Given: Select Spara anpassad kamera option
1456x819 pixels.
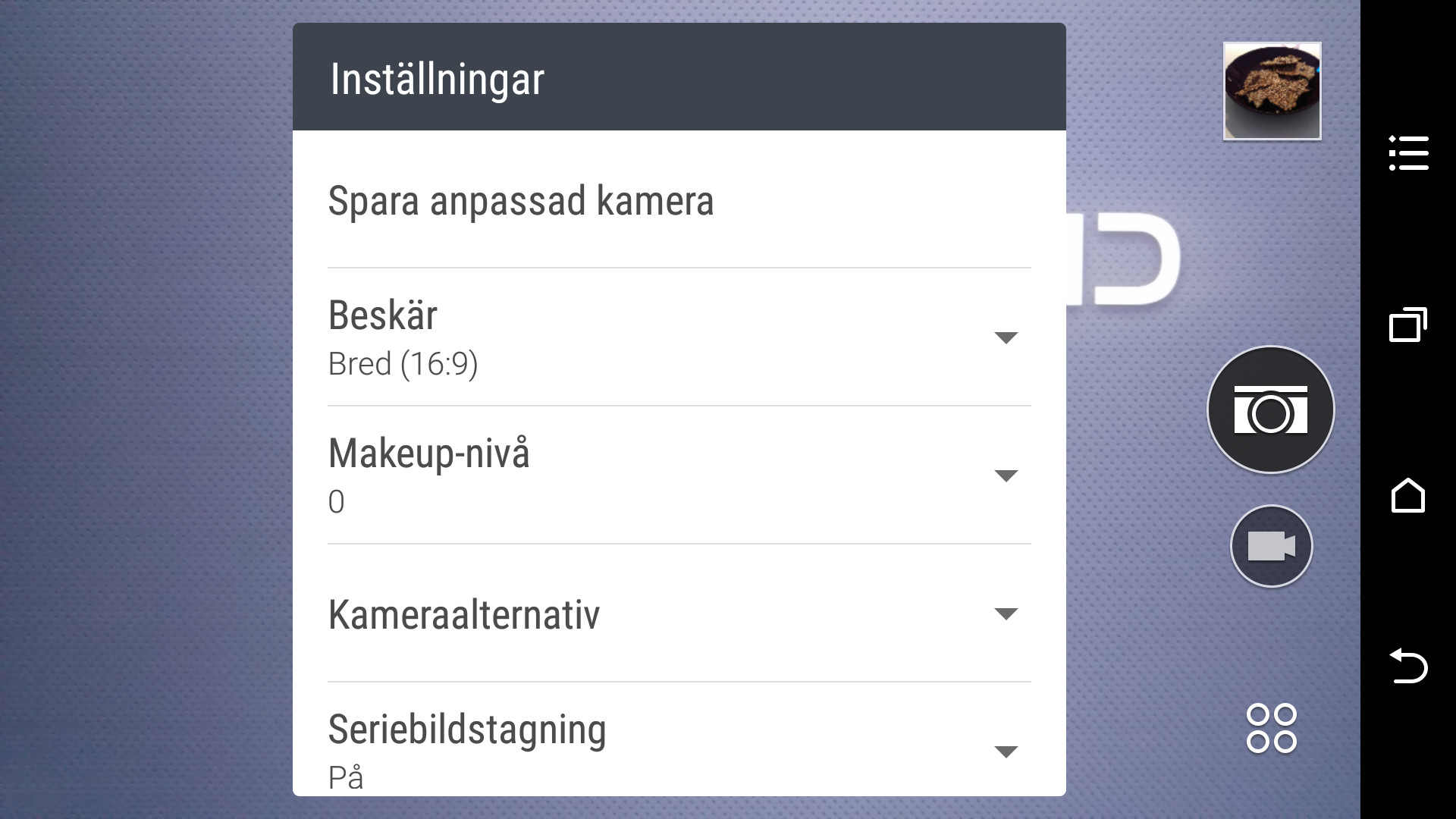Looking at the screenshot, I should [x=521, y=201].
